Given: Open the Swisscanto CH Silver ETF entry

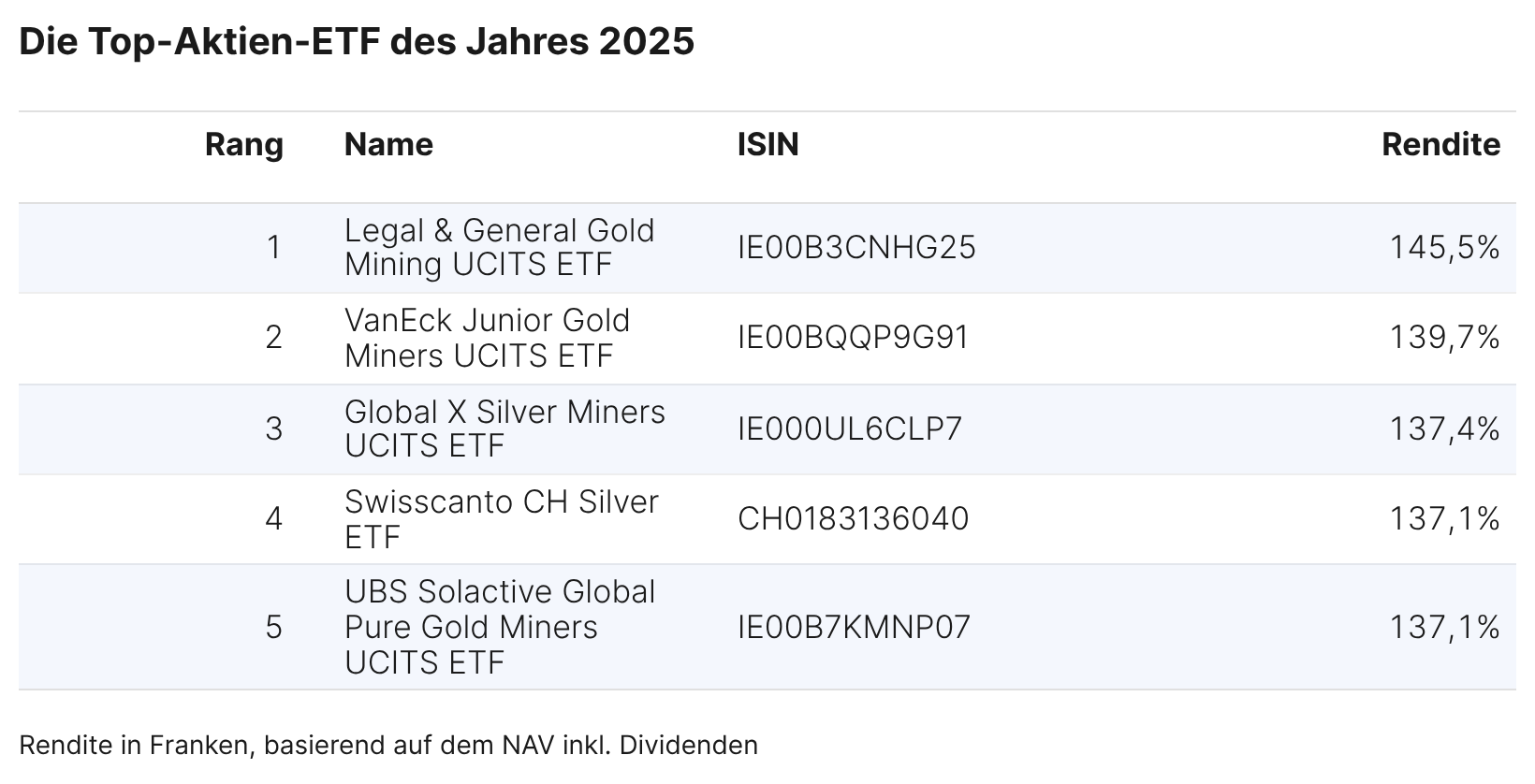Looking at the screenshot, I should point(501,519).
